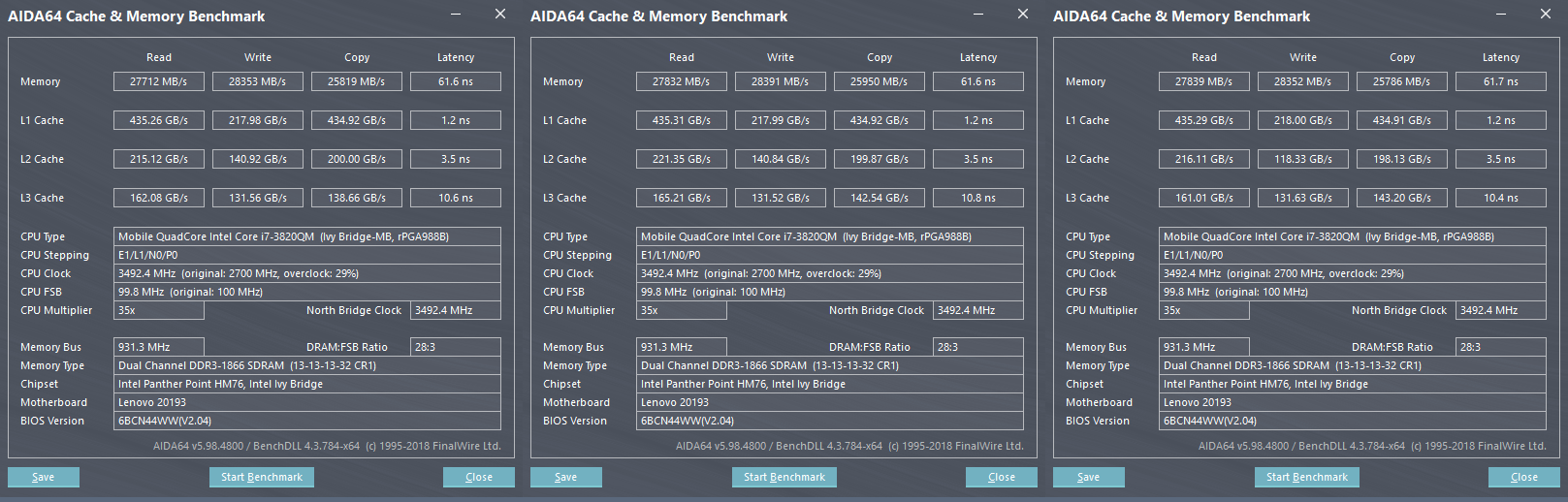
Task: Select L1 Cache Read value 435.31 GB/s
Action: [682, 120]
